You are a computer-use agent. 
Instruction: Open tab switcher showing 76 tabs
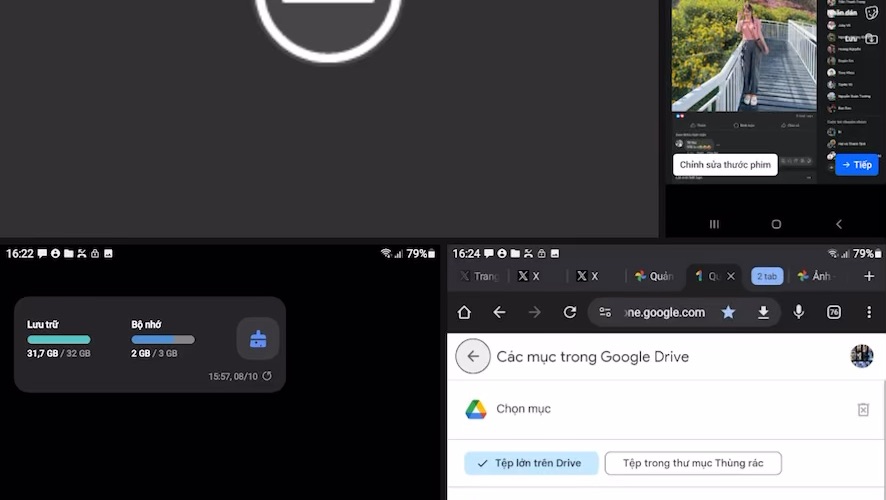(834, 312)
